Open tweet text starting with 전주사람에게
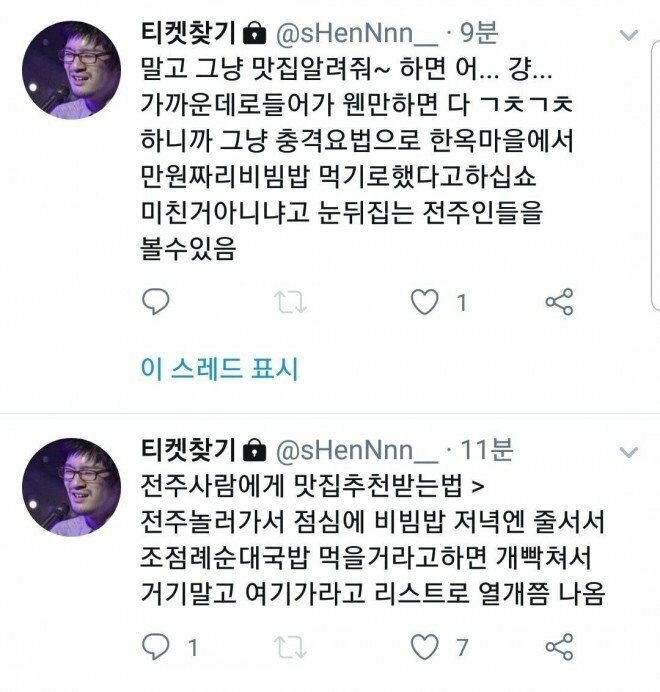The image size is (660, 692). coord(372,540)
